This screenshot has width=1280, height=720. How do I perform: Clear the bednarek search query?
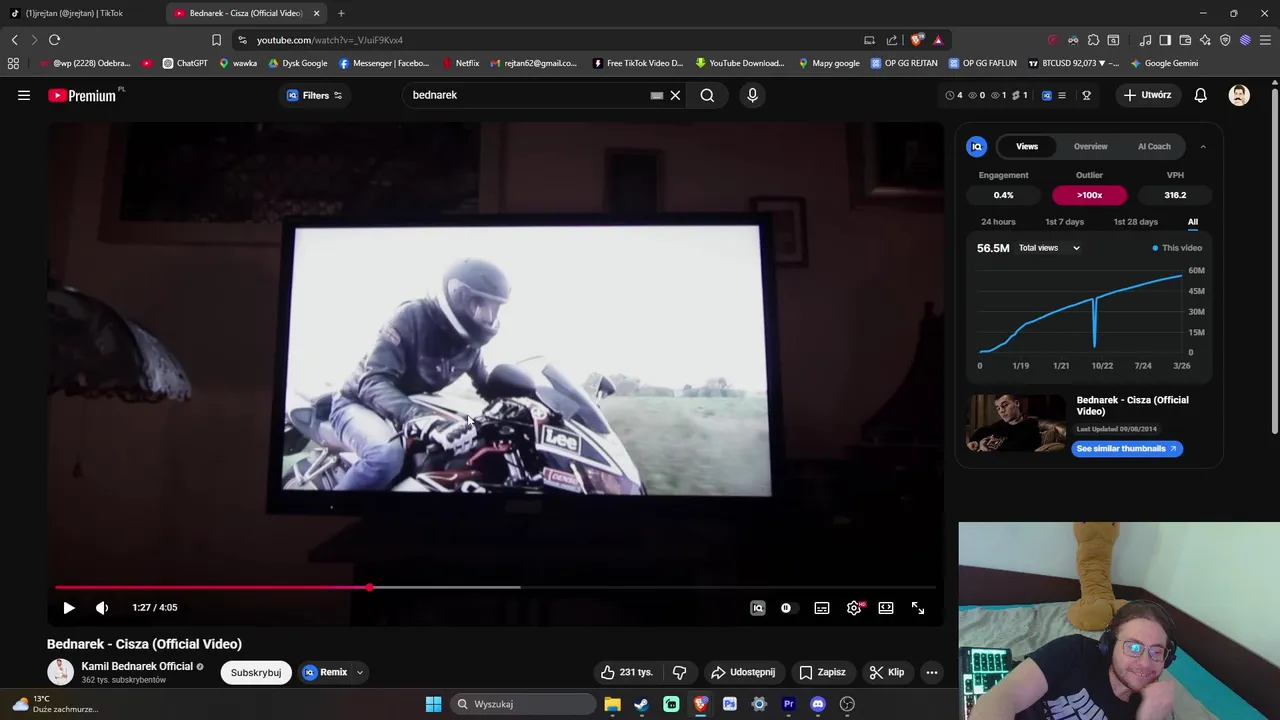(675, 95)
